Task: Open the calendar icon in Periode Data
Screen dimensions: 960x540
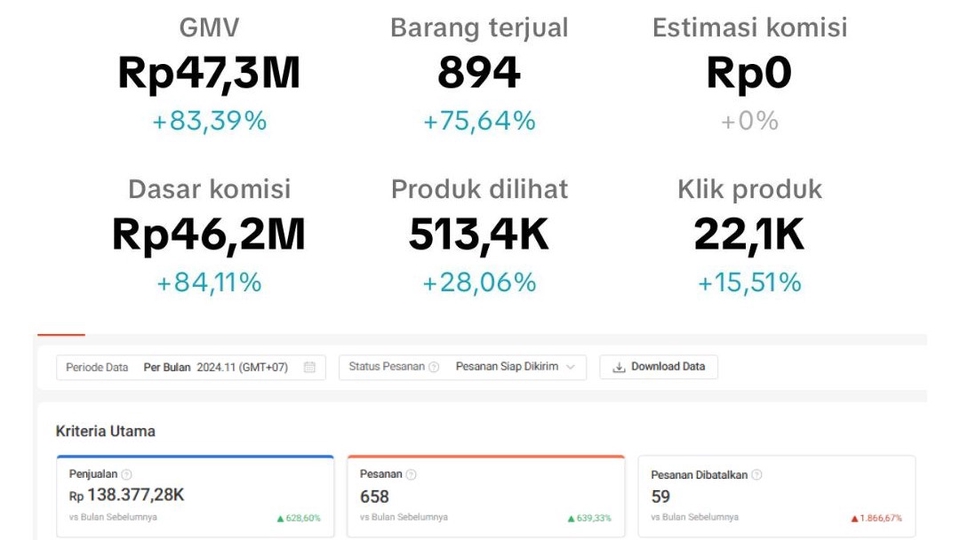Action: pyautogui.click(x=309, y=367)
